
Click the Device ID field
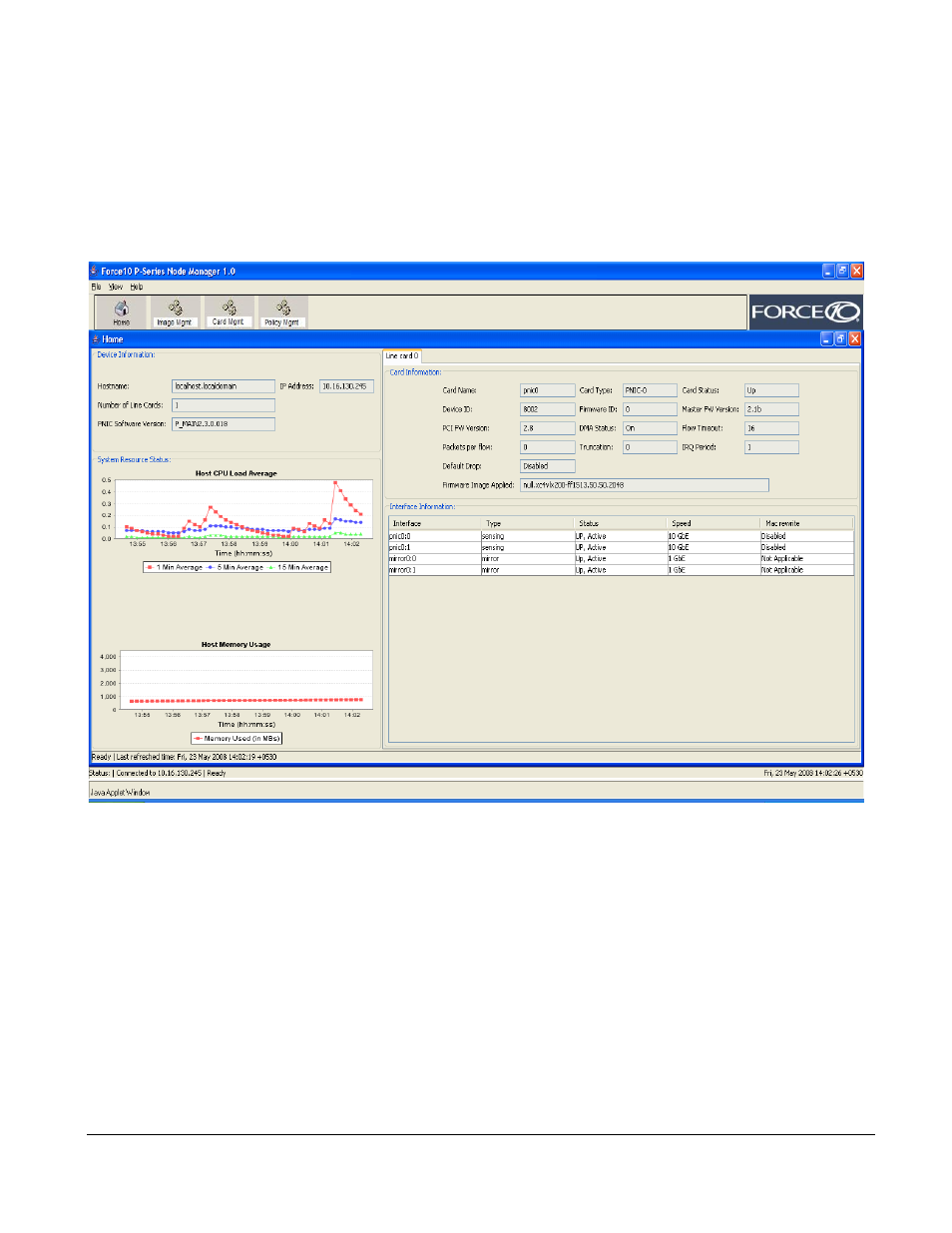coord(548,409)
